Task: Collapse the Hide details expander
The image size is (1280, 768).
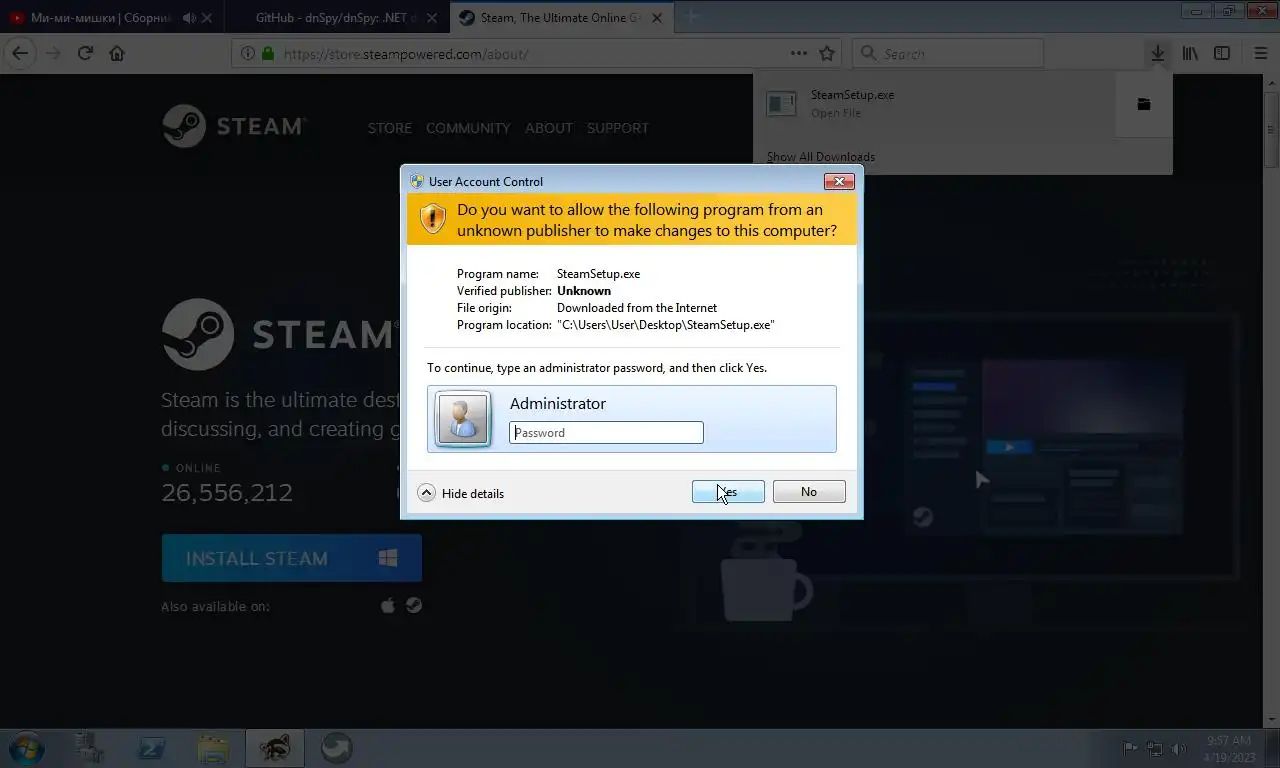Action: coord(461,493)
